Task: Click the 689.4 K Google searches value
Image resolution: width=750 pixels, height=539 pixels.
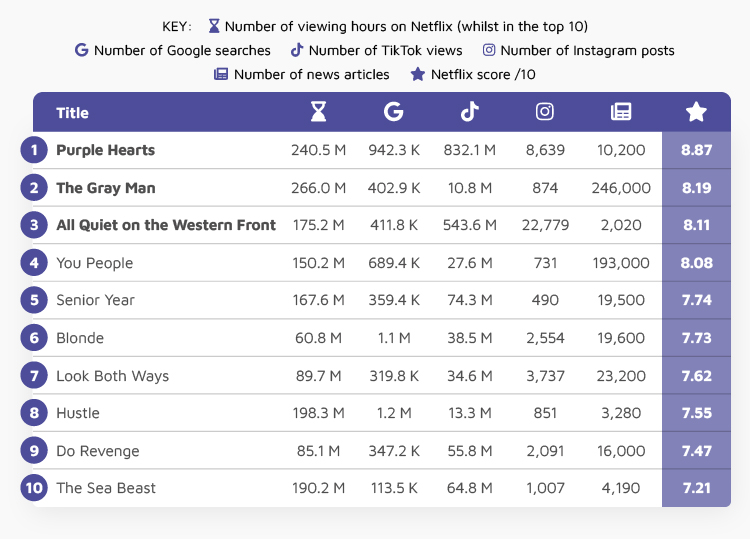Action: point(394,263)
